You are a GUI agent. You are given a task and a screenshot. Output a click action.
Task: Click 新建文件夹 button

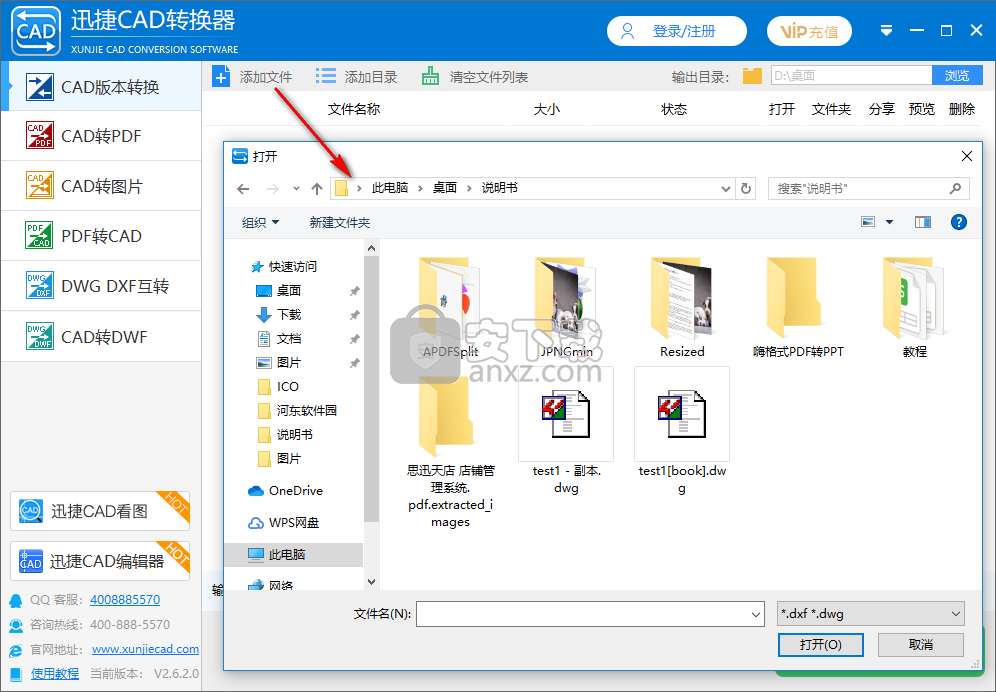pos(340,222)
